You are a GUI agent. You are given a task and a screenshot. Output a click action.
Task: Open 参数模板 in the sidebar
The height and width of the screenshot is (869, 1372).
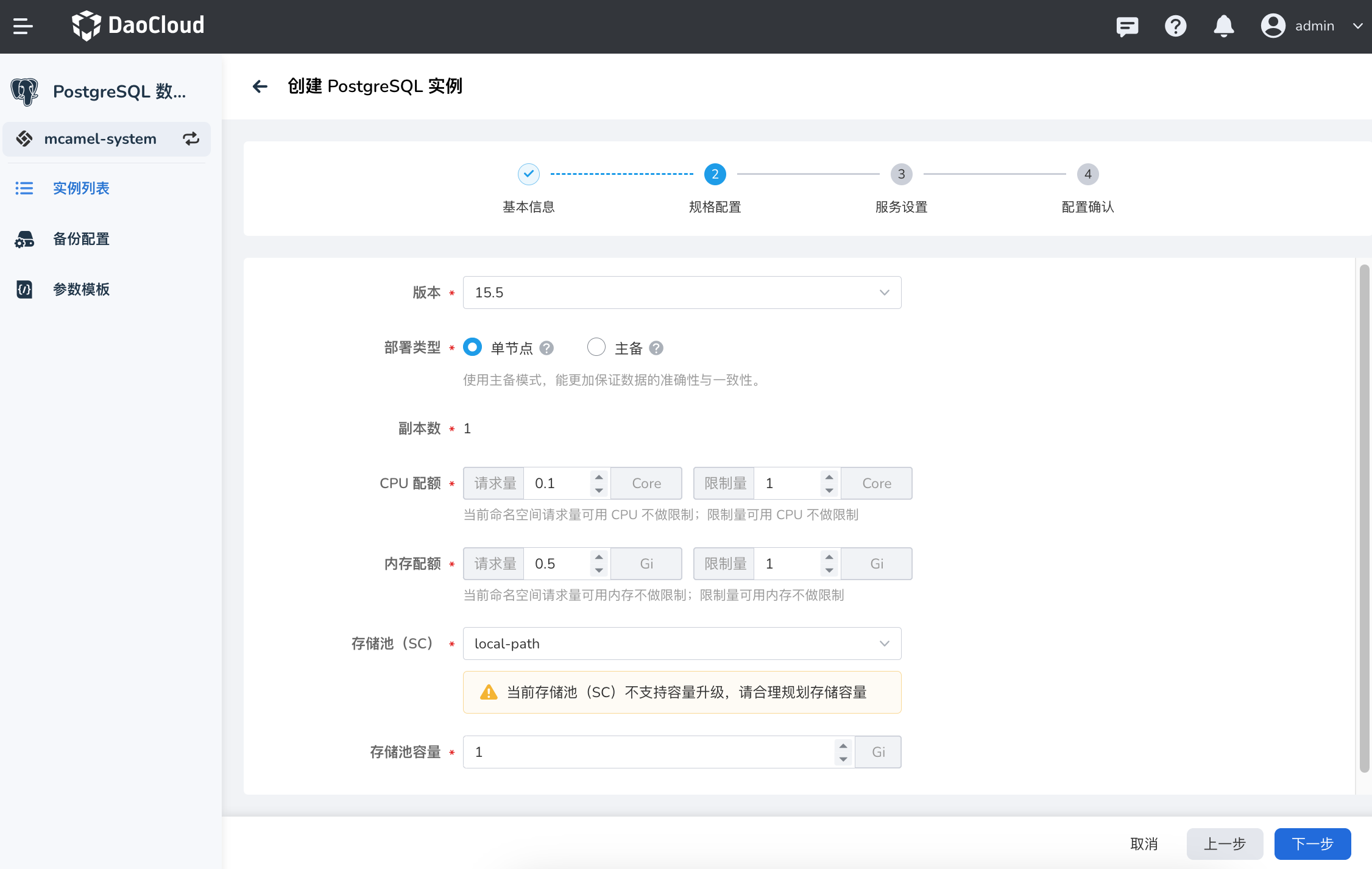pos(81,289)
